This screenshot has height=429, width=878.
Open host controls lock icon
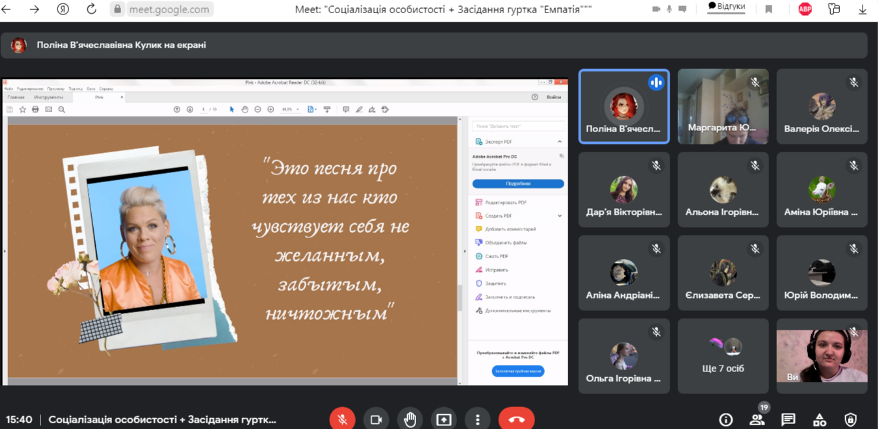click(x=851, y=419)
